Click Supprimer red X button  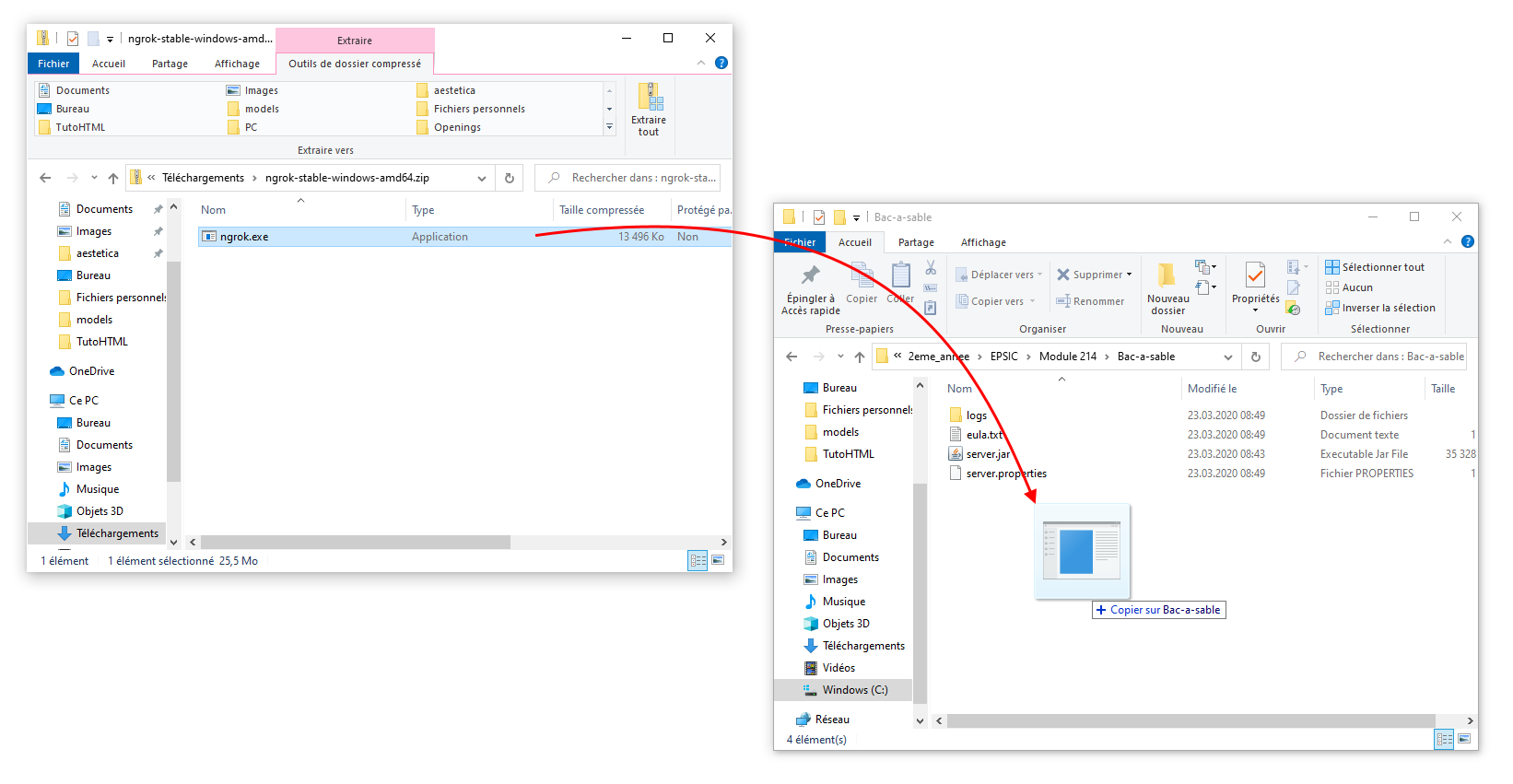click(x=1094, y=275)
